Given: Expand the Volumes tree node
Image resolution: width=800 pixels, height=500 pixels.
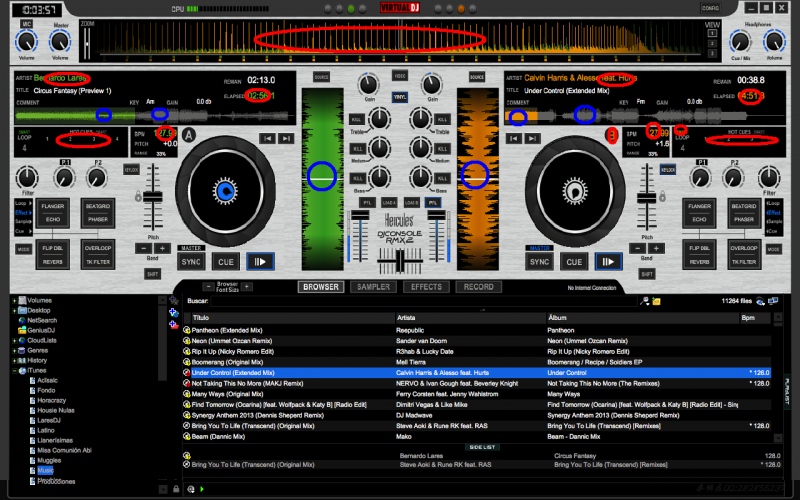Looking at the screenshot, I should (14, 301).
